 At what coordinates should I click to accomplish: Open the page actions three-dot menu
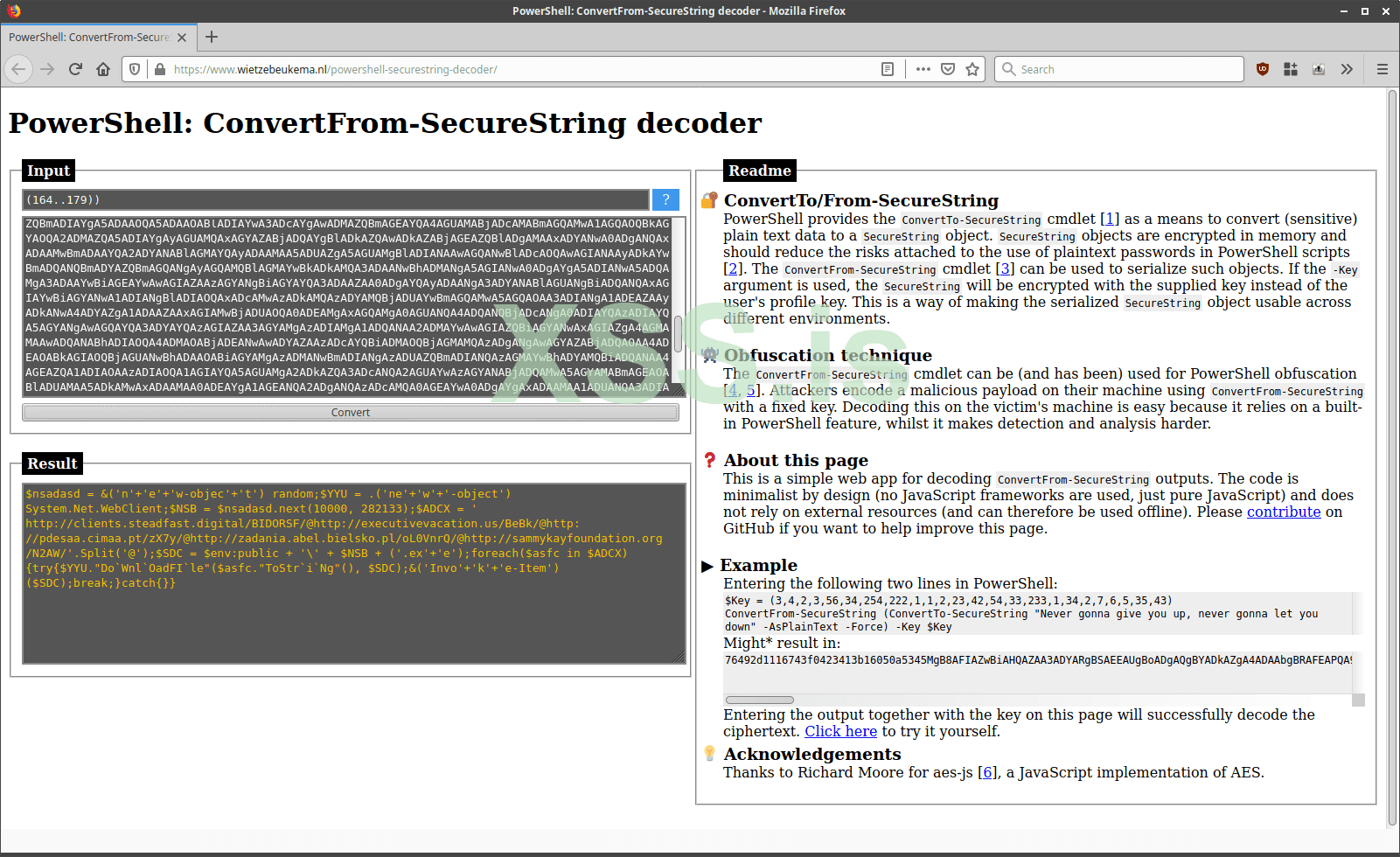(923, 69)
